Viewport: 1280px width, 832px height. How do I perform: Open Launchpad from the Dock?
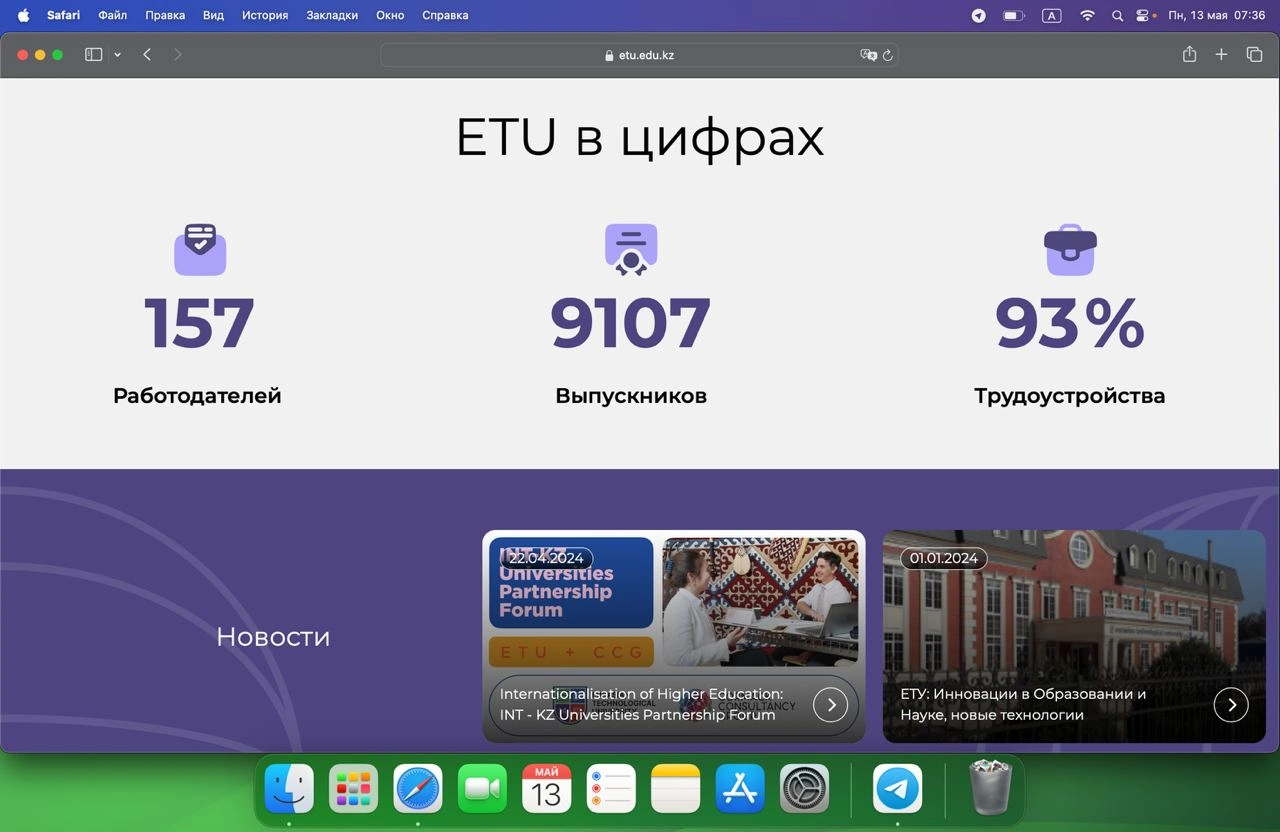pyautogui.click(x=353, y=789)
